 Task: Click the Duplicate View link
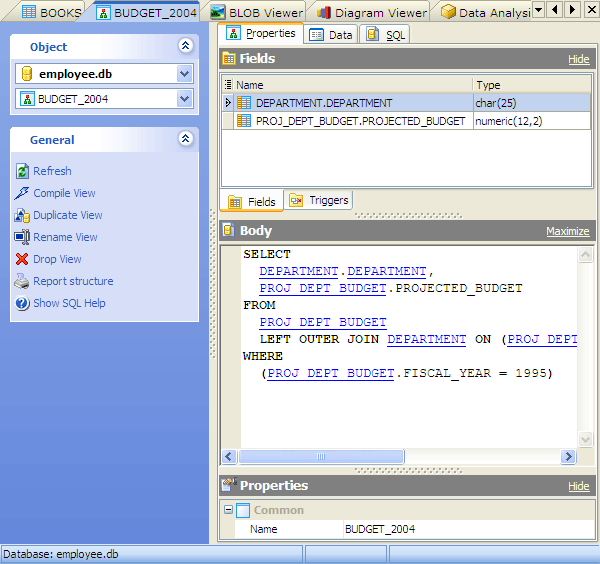pyautogui.click(x=68, y=215)
